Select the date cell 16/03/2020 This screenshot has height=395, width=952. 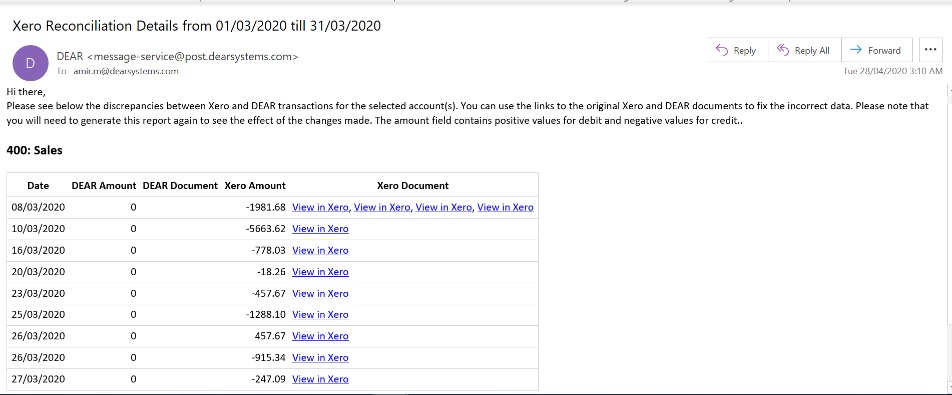(x=38, y=250)
